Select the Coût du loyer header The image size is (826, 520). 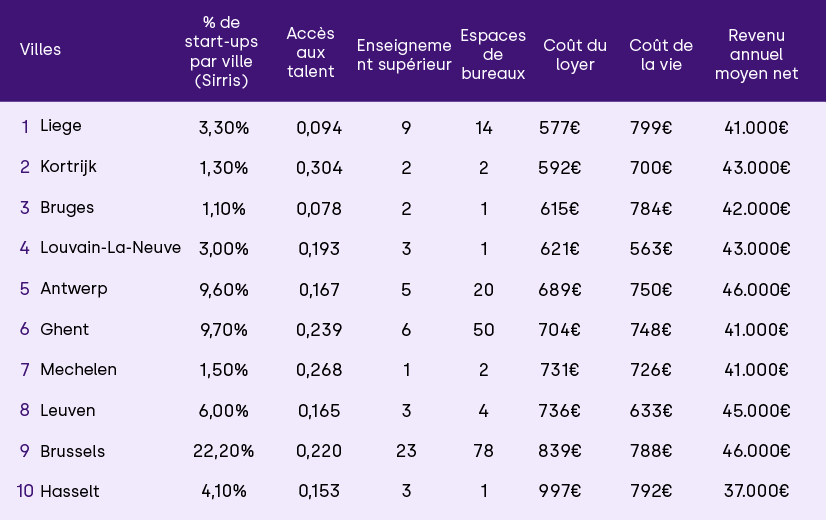[575, 55]
